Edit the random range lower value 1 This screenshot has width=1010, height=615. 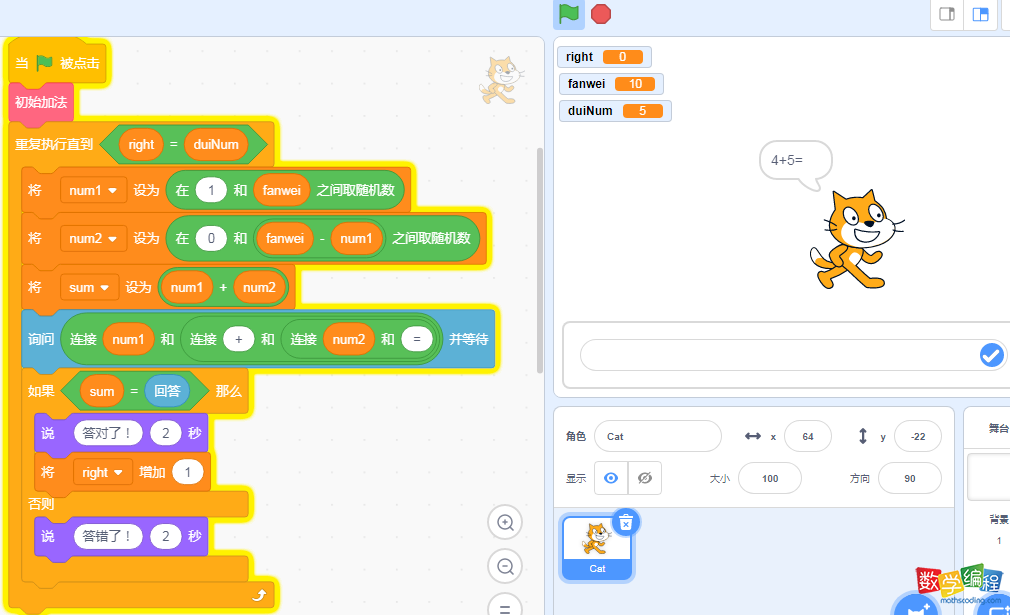click(x=211, y=191)
